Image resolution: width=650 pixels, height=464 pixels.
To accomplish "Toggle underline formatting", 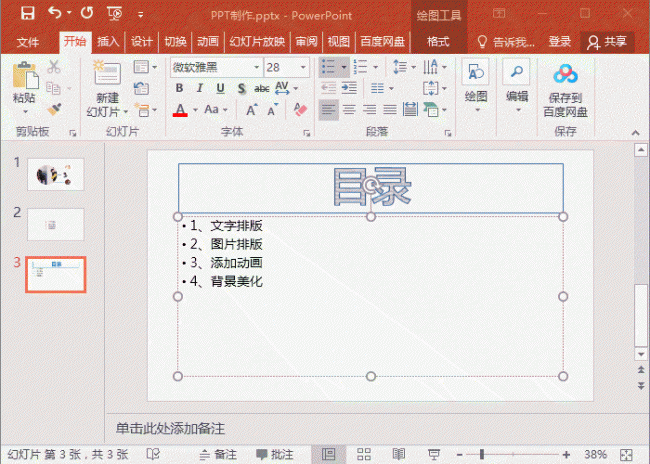I will (x=220, y=88).
